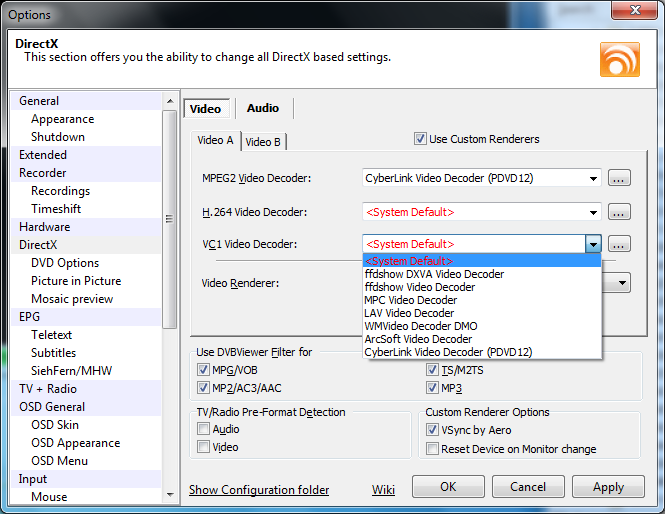
Task: Enable Reset Device on Monitor change
Action: coord(432,448)
